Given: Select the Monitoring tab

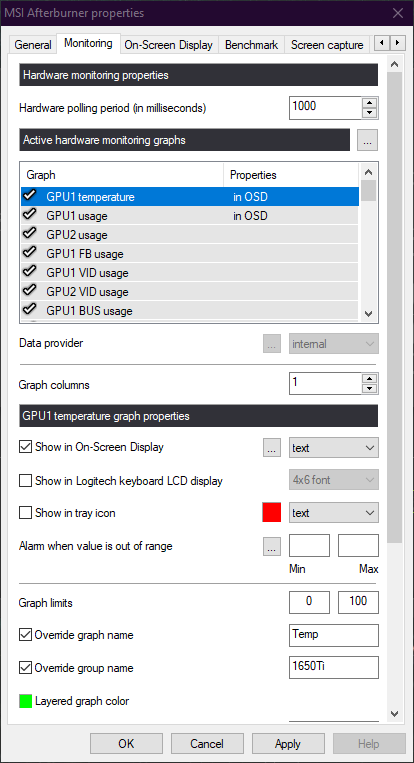Looking at the screenshot, I should pyautogui.click(x=88, y=43).
